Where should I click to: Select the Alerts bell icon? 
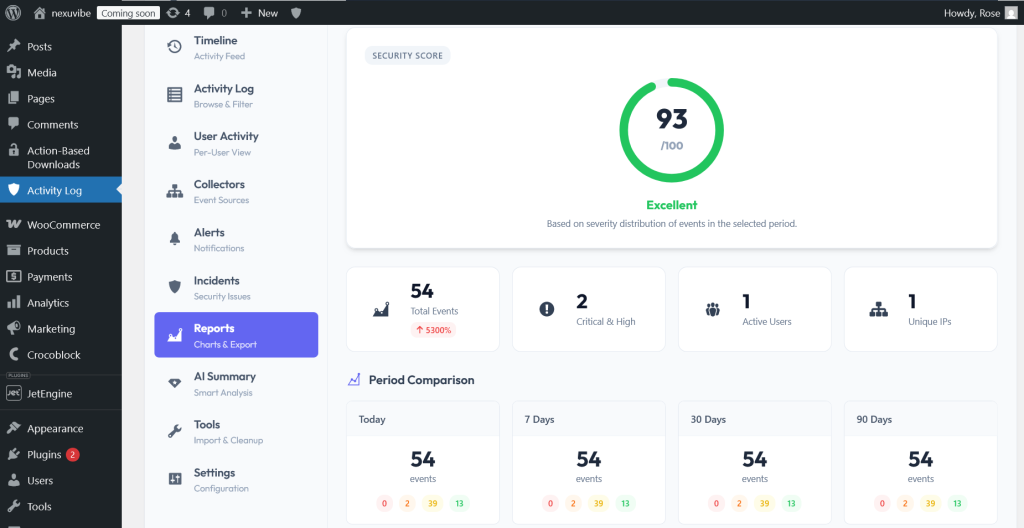pyautogui.click(x=174, y=239)
